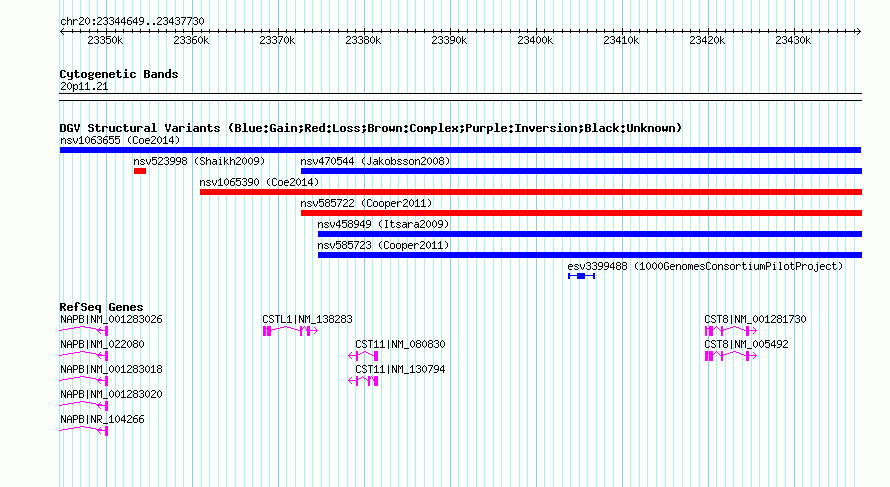Click the DGV Structural Variants track title

pos(371,128)
